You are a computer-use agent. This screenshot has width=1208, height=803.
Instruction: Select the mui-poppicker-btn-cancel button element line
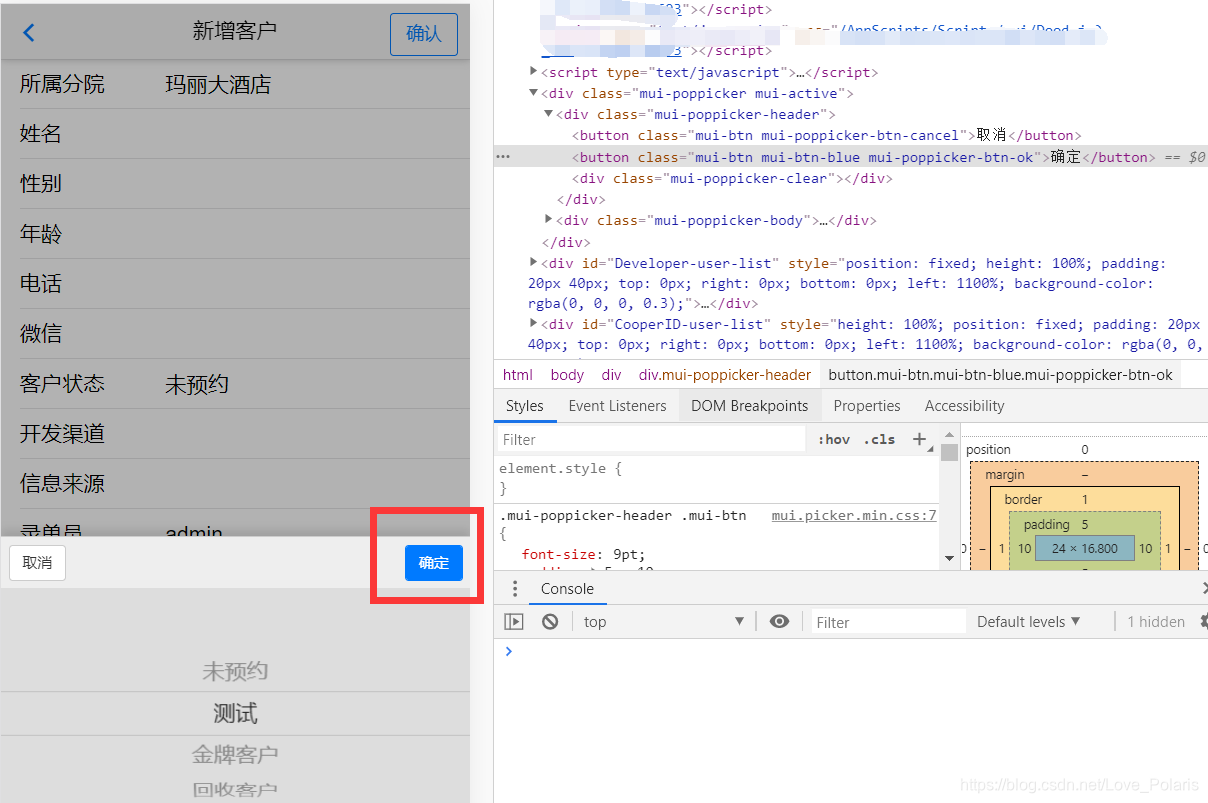pos(827,135)
